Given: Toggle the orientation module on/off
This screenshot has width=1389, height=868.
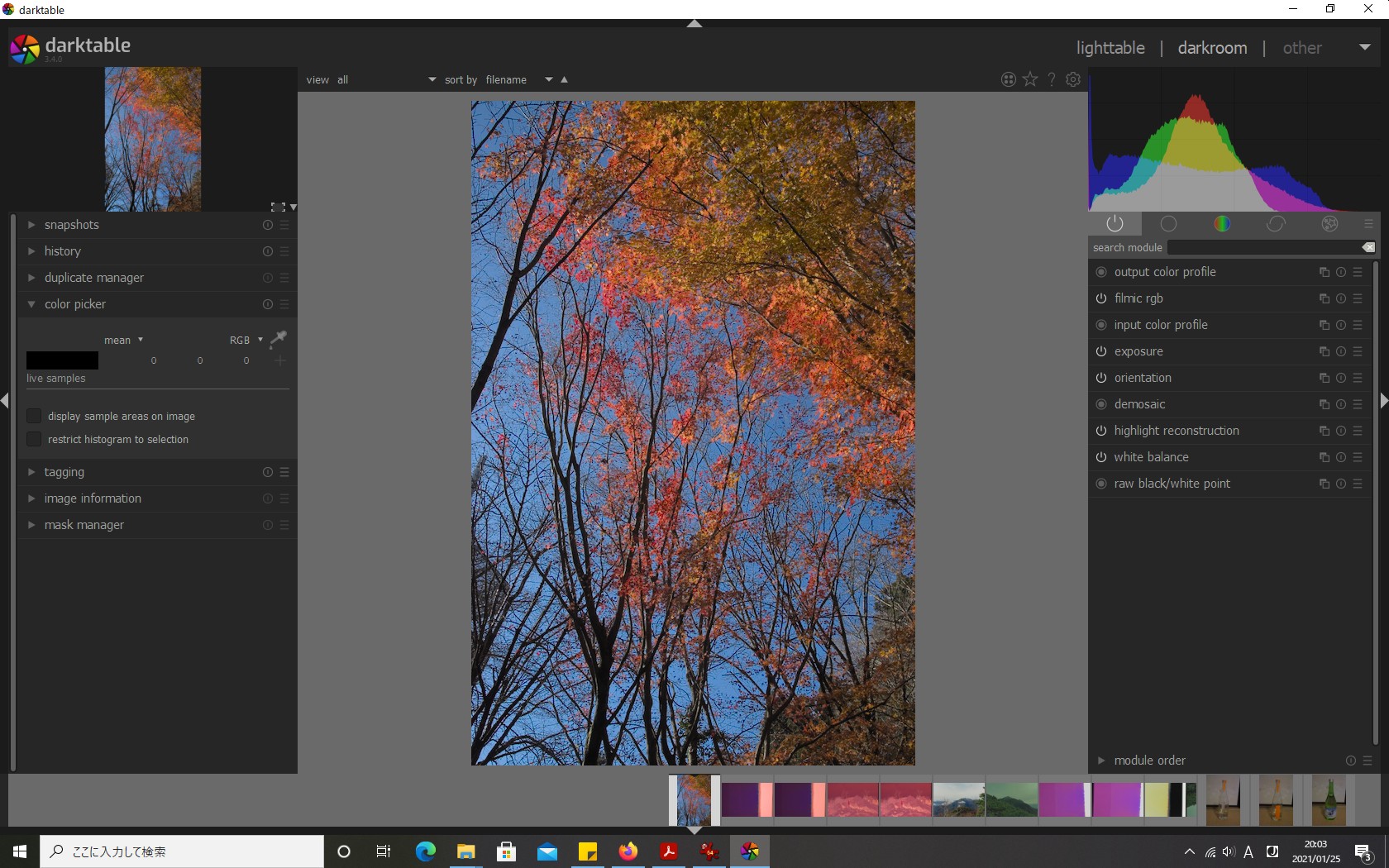Looking at the screenshot, I should [1101, 378].
